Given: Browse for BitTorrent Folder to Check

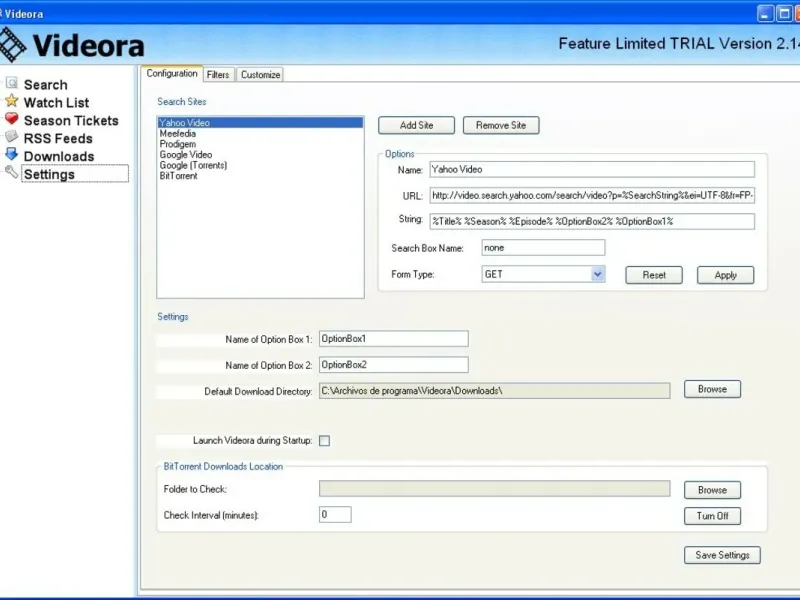Looking at the screenshot, I should tap(712, 490).
